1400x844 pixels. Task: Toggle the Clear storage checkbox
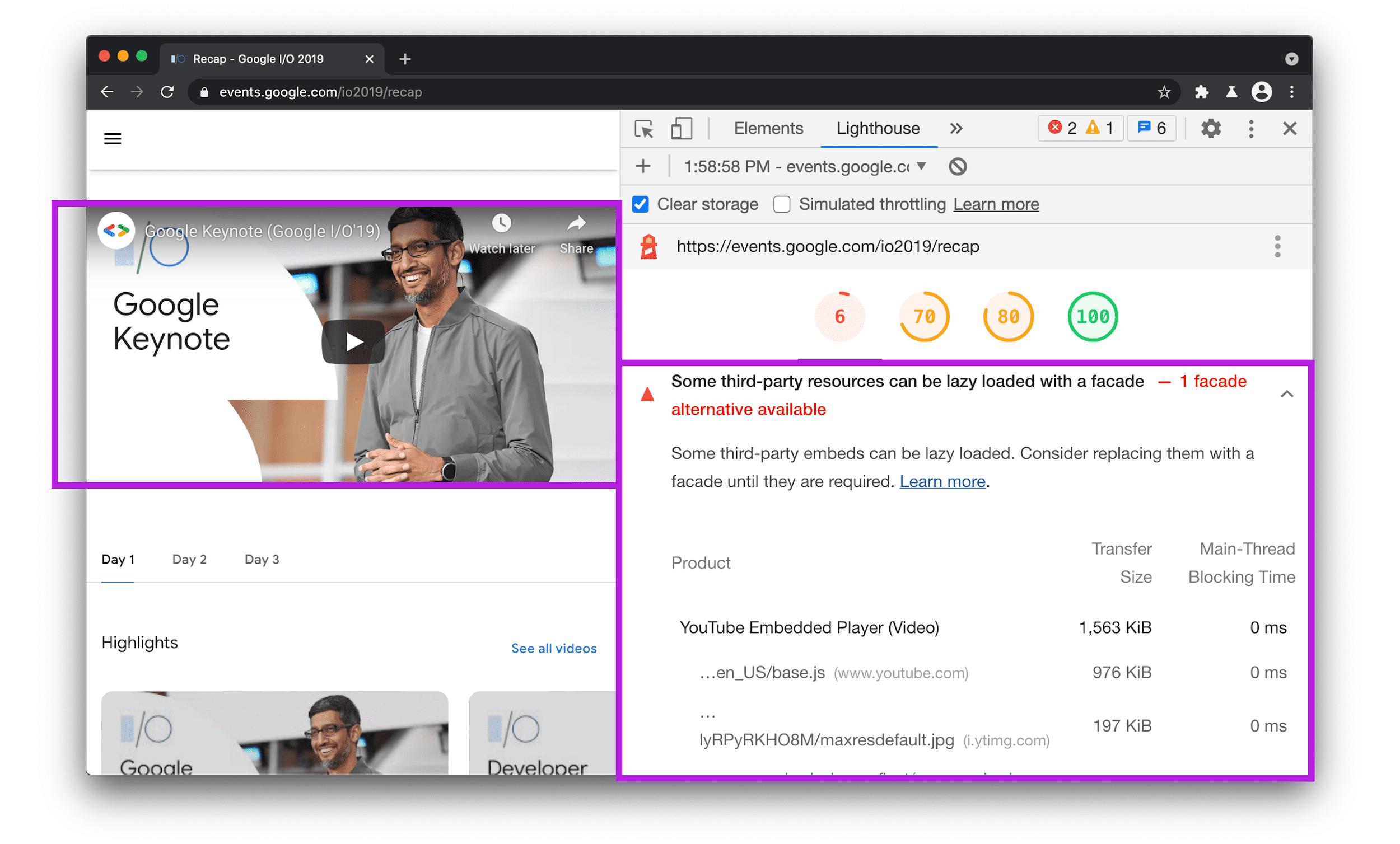(641, 204)
